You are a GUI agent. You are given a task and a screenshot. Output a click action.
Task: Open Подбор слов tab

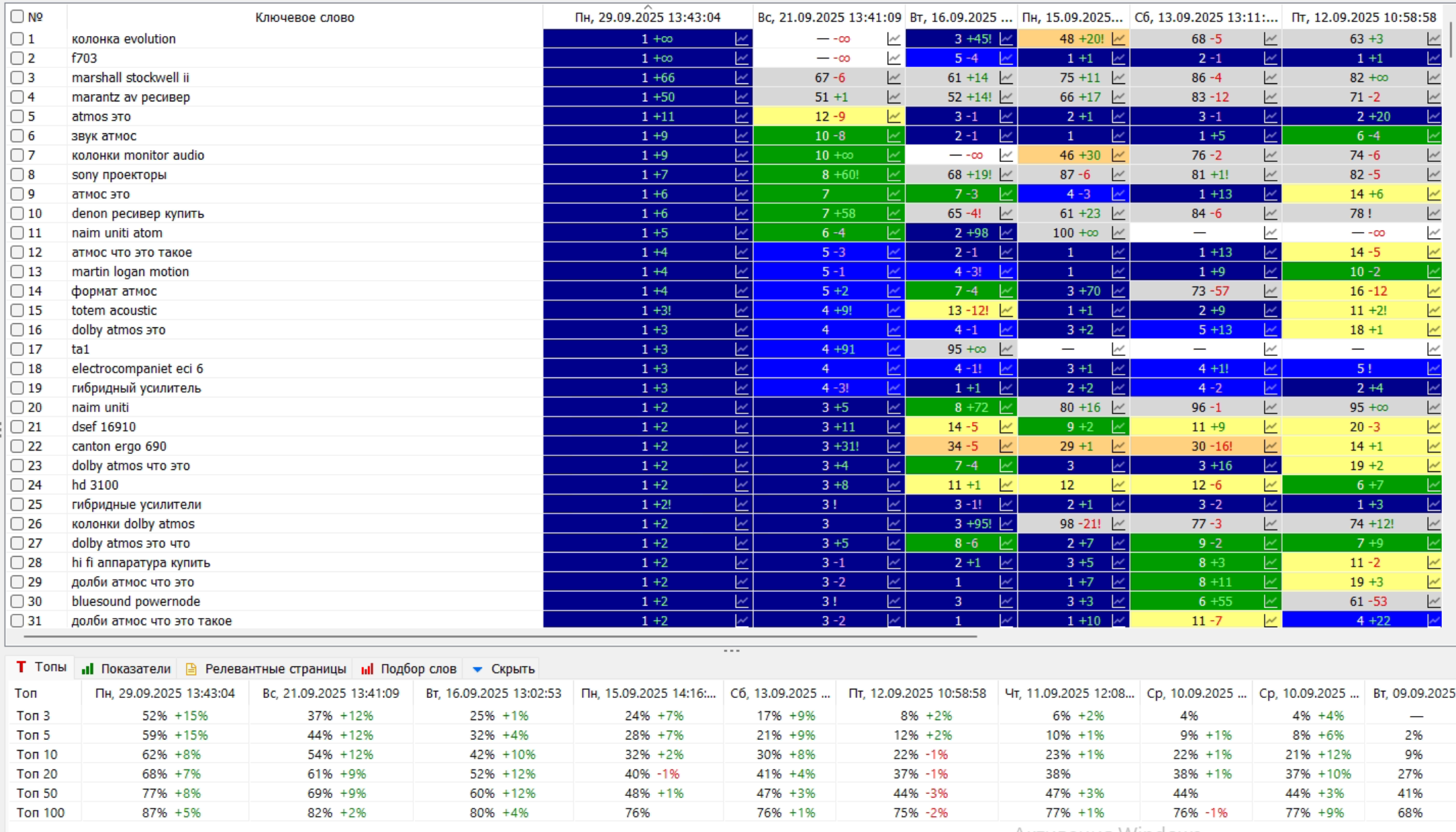pos(409,669)
